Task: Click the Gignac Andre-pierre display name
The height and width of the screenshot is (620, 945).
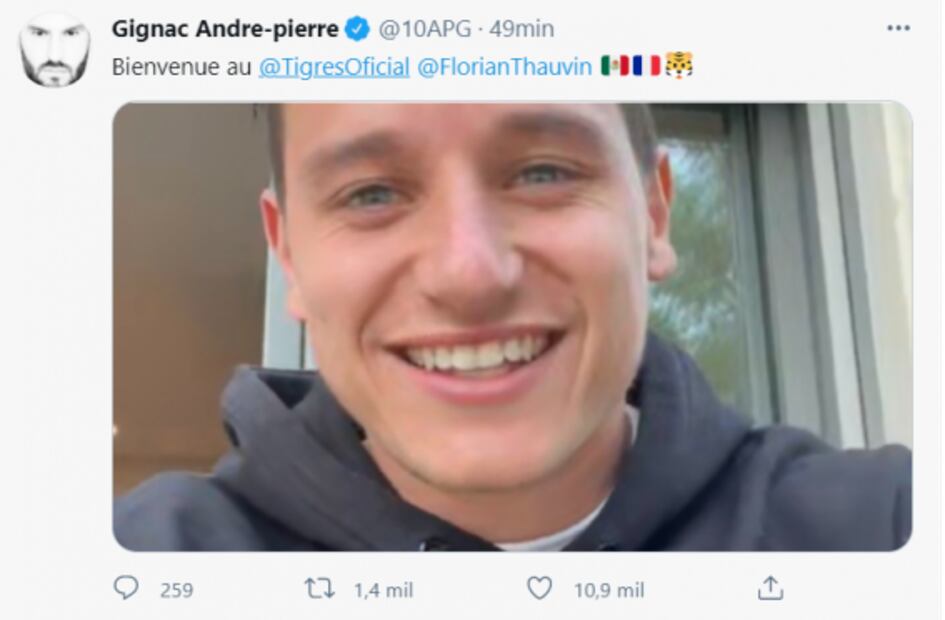Action: click(225, 29)
